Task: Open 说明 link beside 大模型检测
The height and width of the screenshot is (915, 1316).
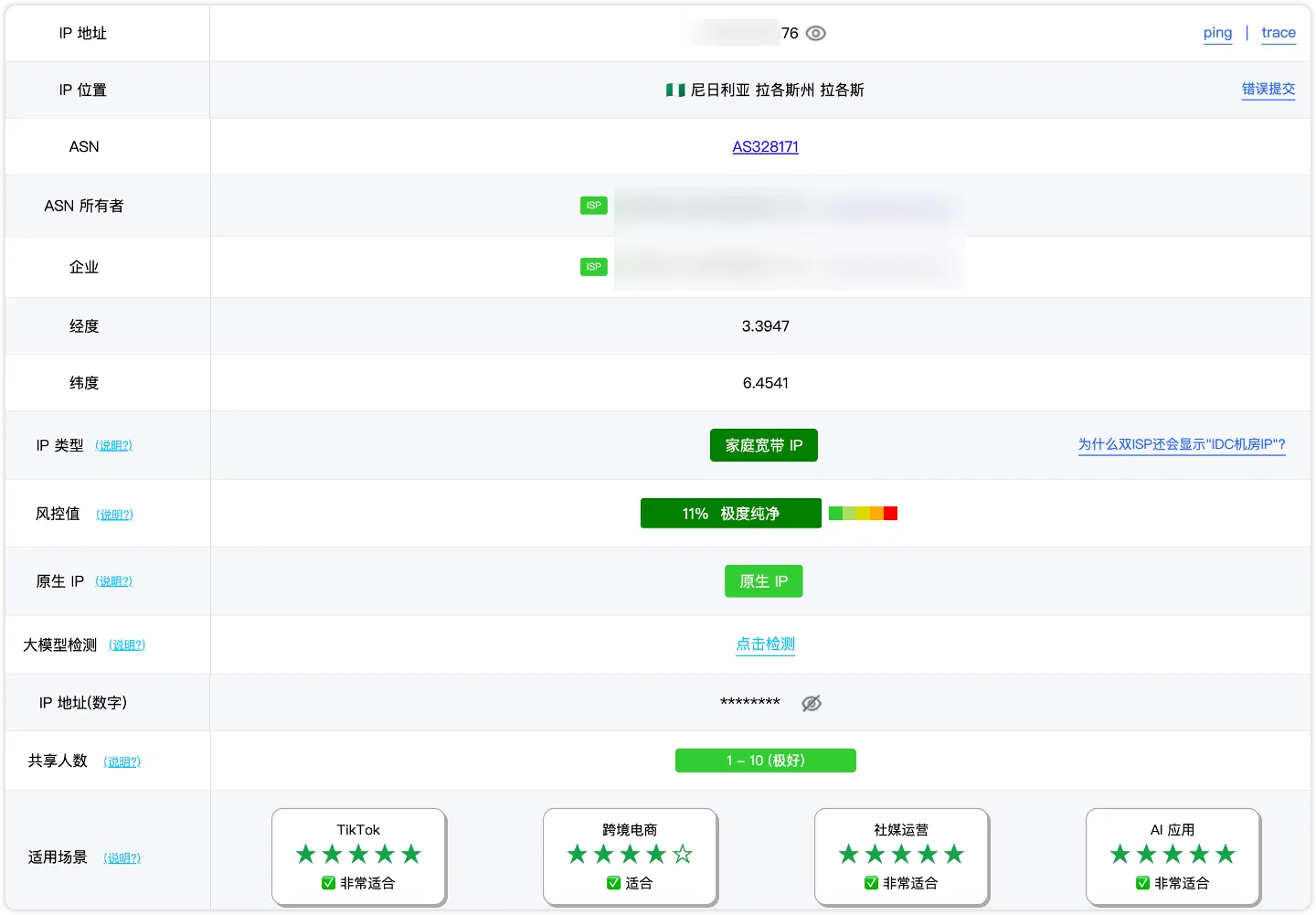Action: pos(127,645)
